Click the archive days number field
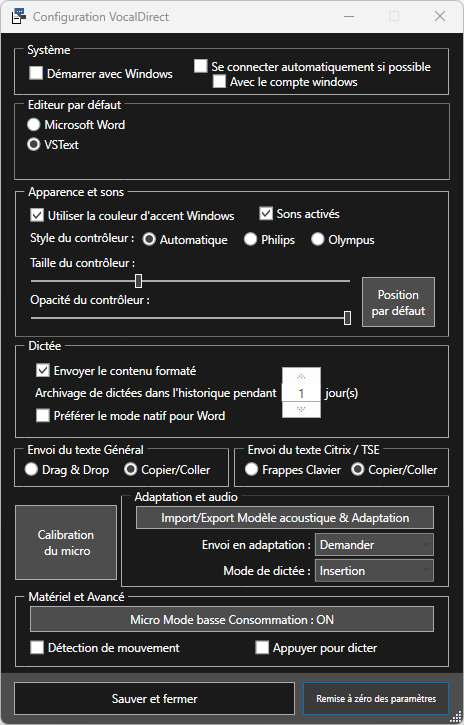464x725 pixels. coord(301,393)
